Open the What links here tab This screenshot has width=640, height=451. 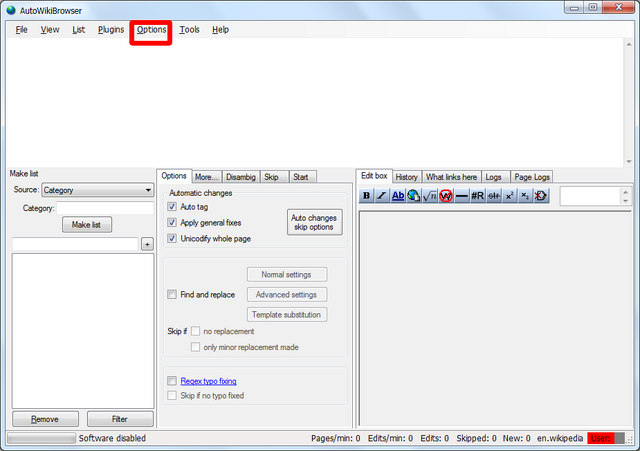tap(451, 177)
